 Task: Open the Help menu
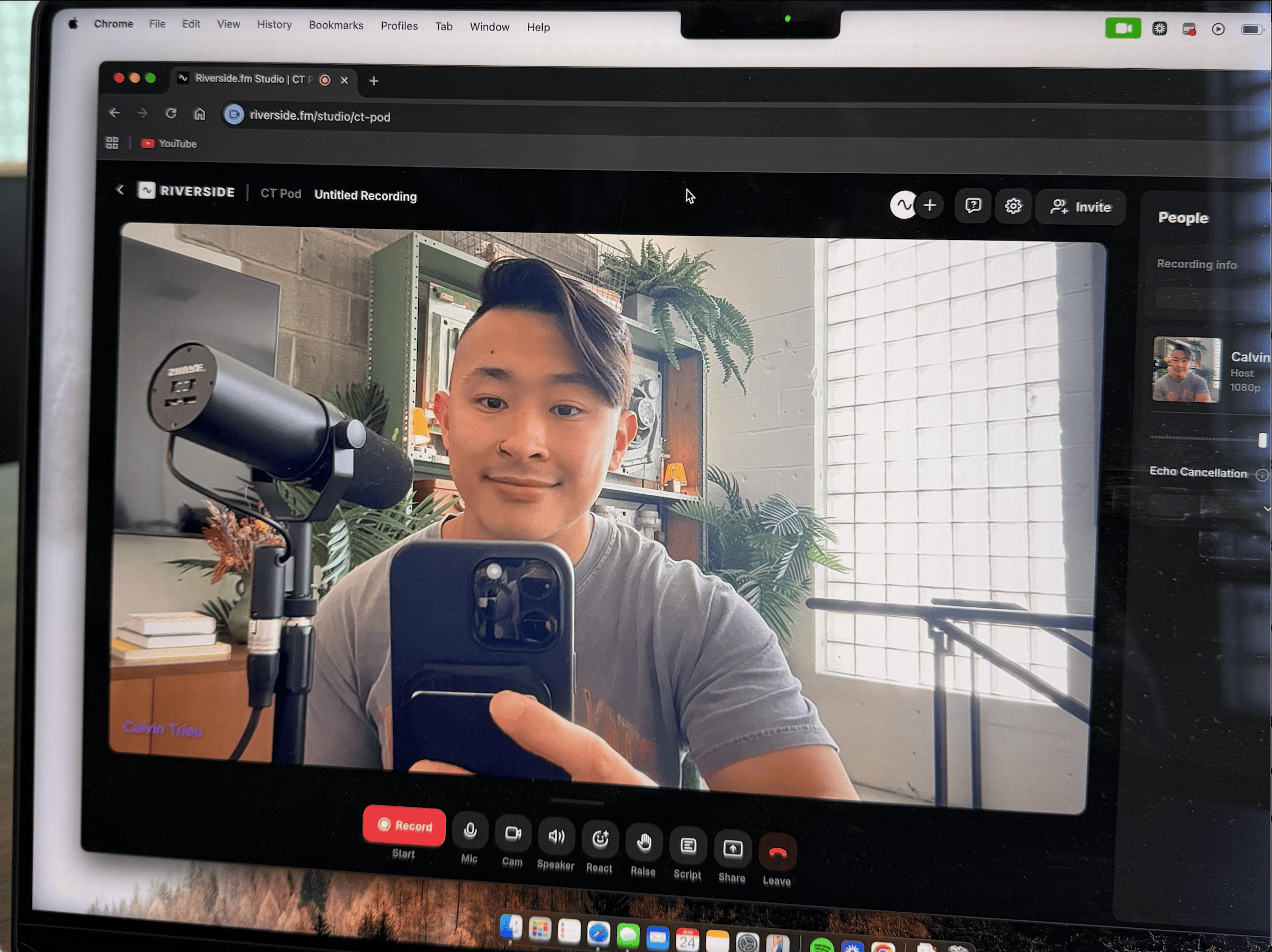click(538, 27)
